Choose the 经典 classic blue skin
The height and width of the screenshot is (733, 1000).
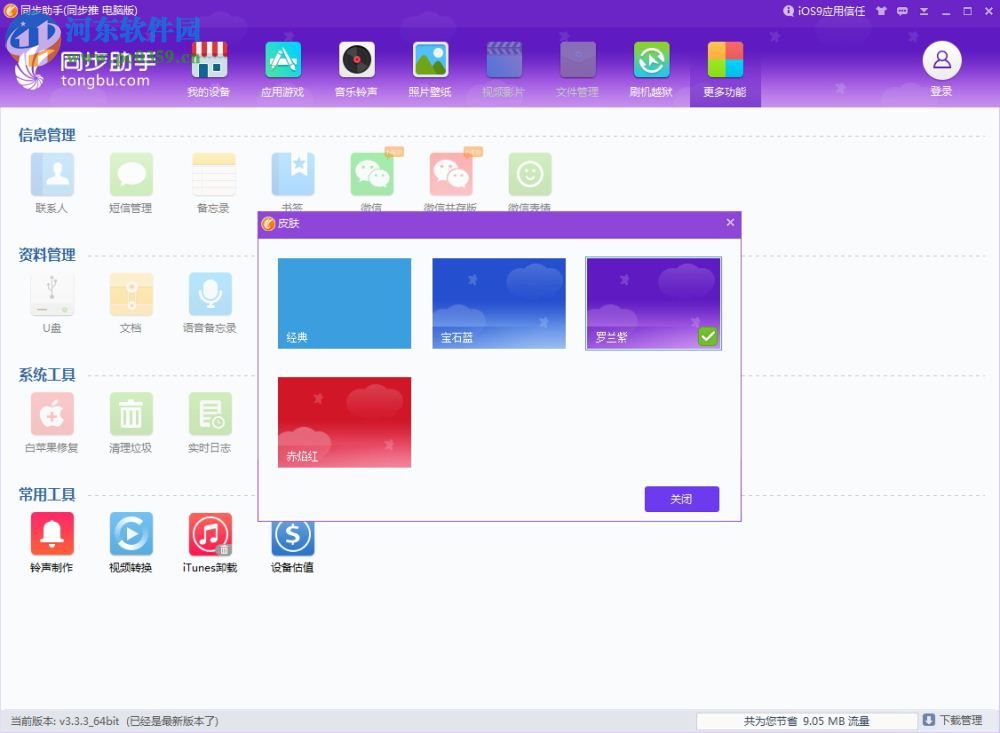pos(344,303)
